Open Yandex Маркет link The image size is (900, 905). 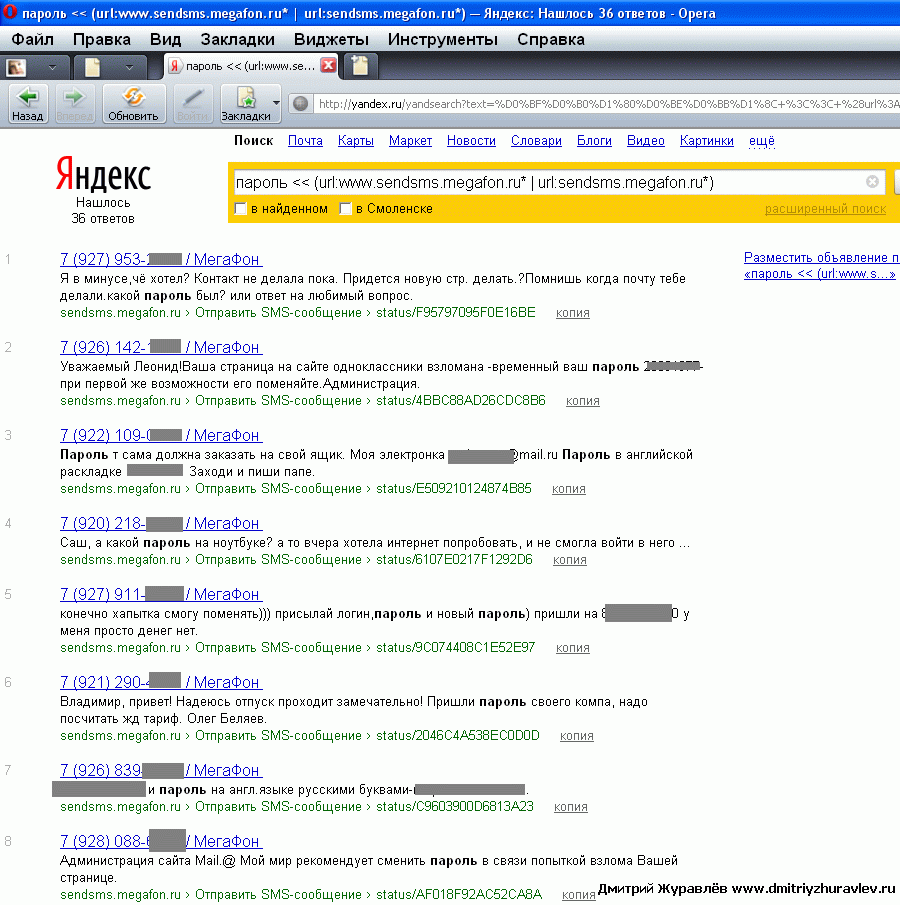pyautogui.click(x=410, y=141)
